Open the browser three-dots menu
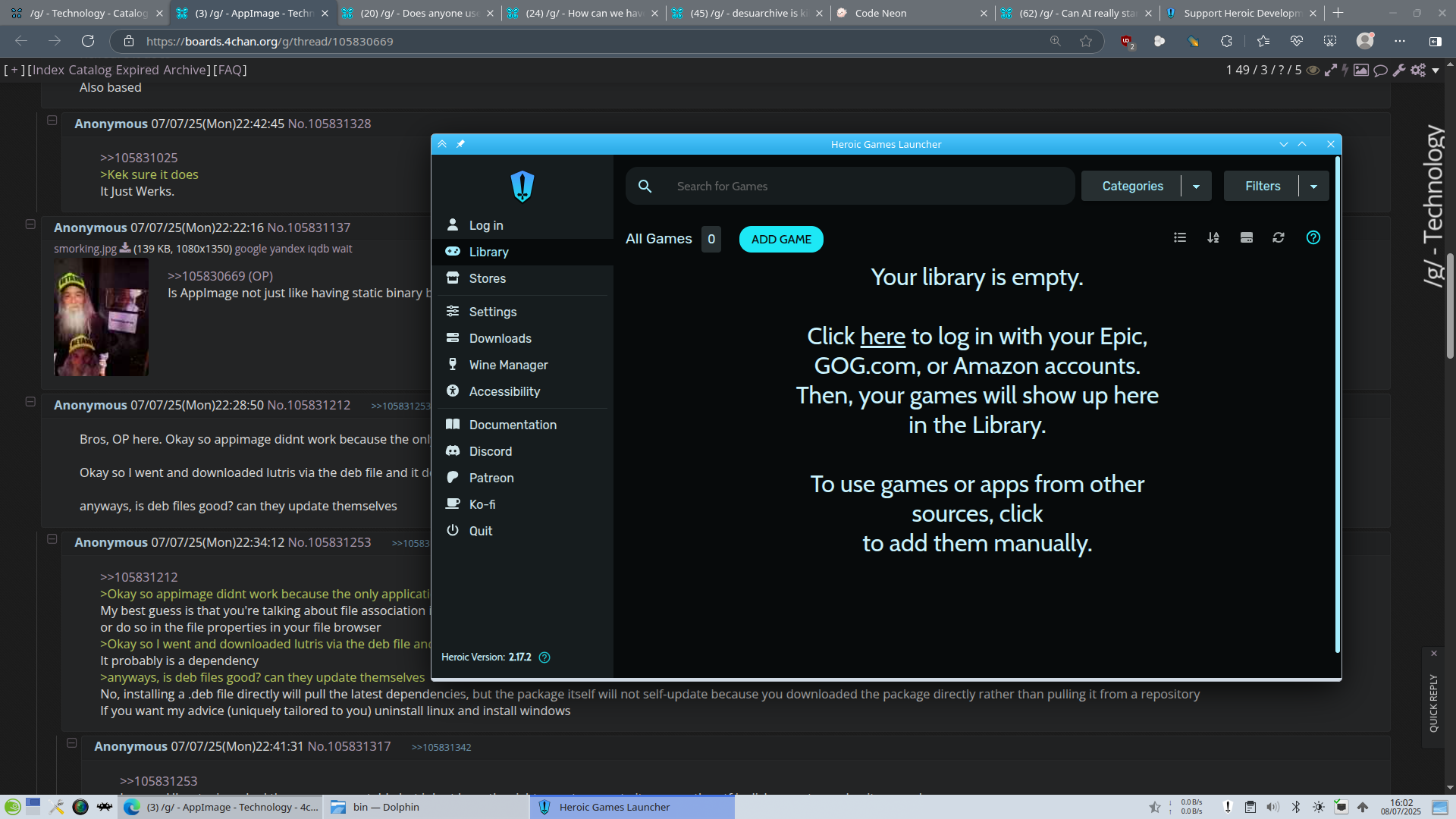This screenshot has width=1456, height=819. 1400,41
